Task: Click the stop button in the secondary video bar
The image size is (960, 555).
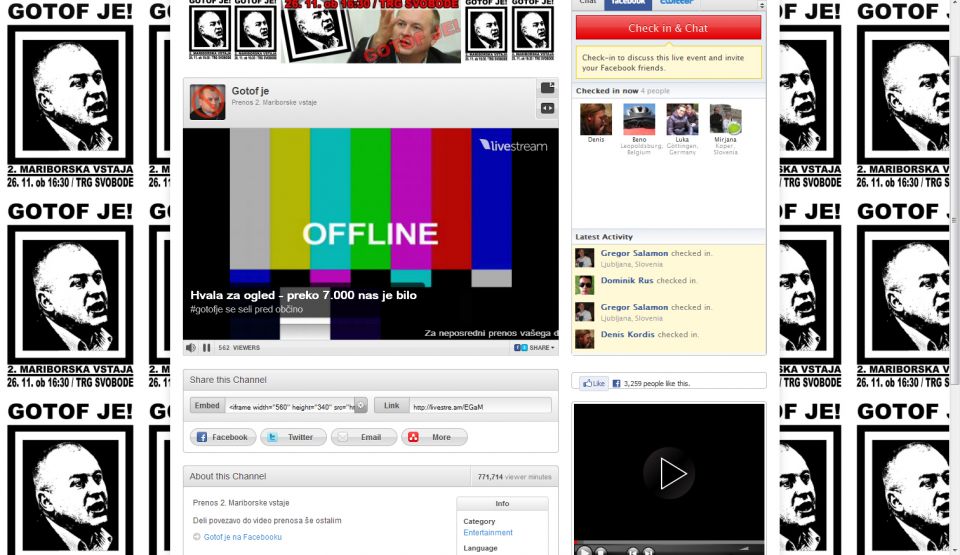Action: (x=601, y=551)
